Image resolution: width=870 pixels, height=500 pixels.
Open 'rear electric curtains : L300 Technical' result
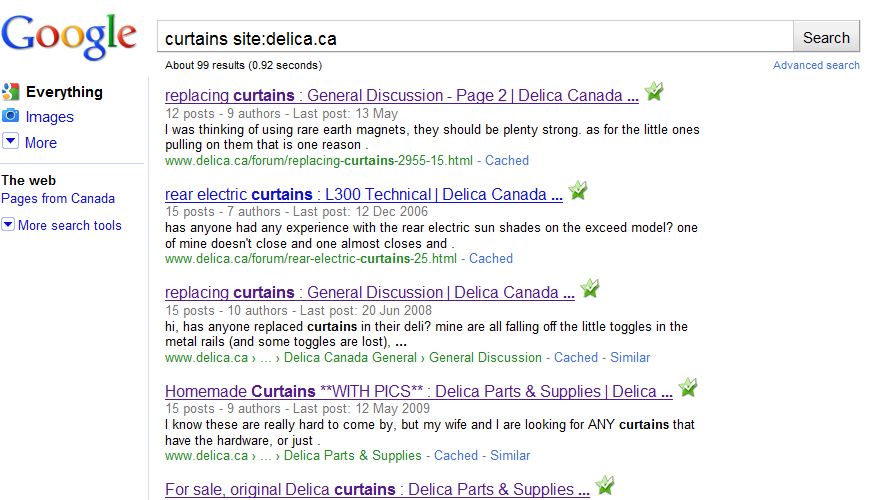pyautogui.click(x=363, y=194)
